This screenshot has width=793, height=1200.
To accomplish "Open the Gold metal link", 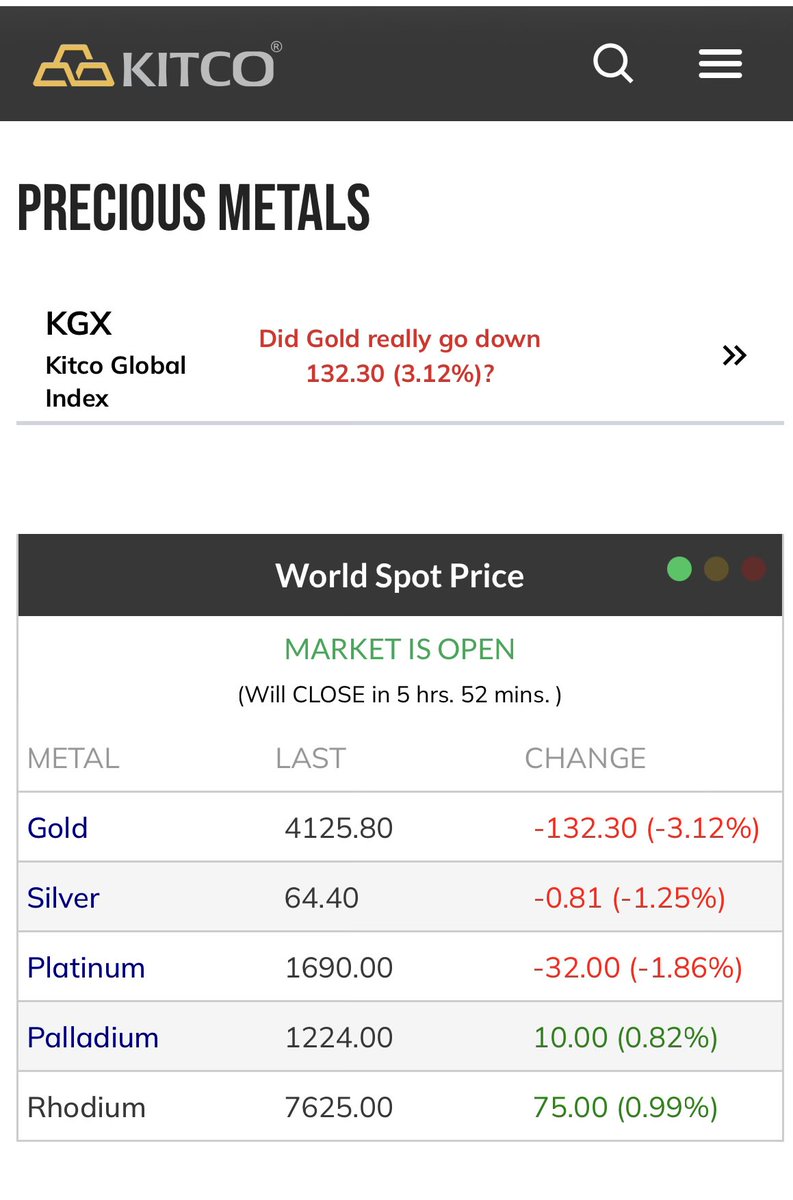I will 58,828.
